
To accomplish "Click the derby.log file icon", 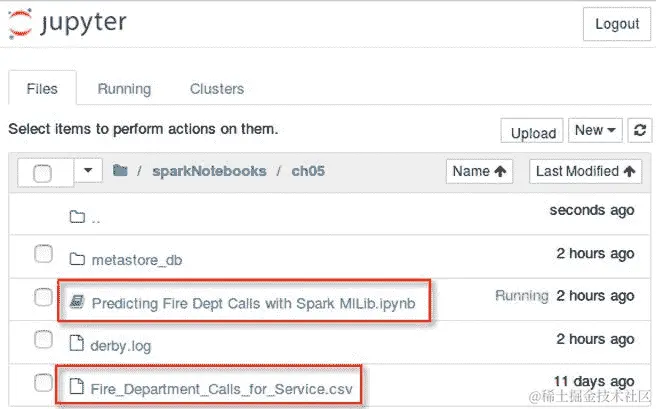I will click(x=77, y=343).
